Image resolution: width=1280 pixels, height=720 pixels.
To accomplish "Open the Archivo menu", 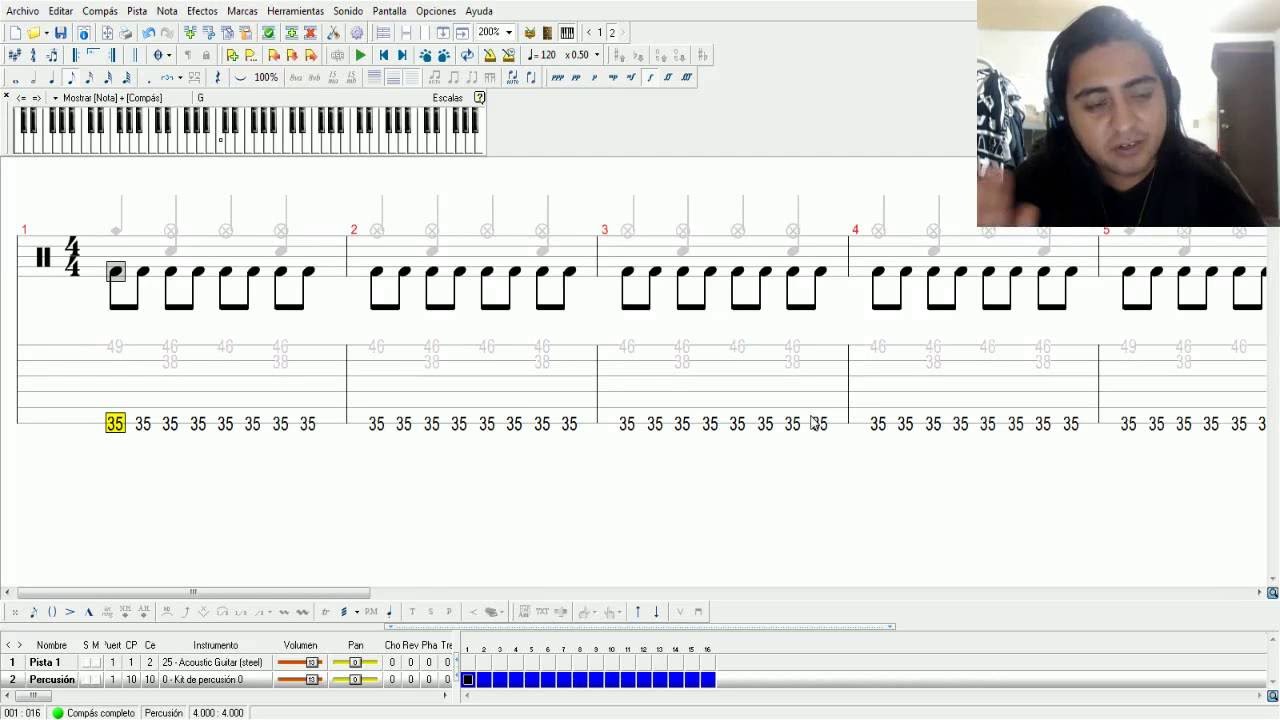I will click(x=22, y=11).
